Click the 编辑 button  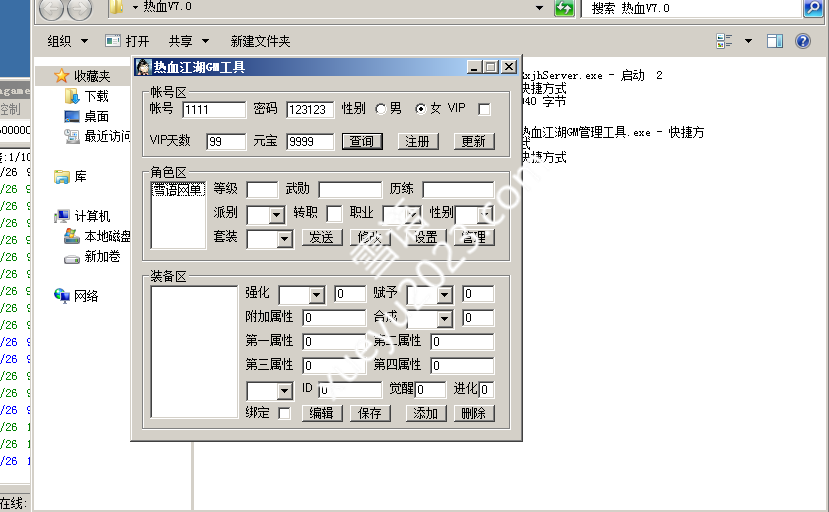(x=322, y=413)
